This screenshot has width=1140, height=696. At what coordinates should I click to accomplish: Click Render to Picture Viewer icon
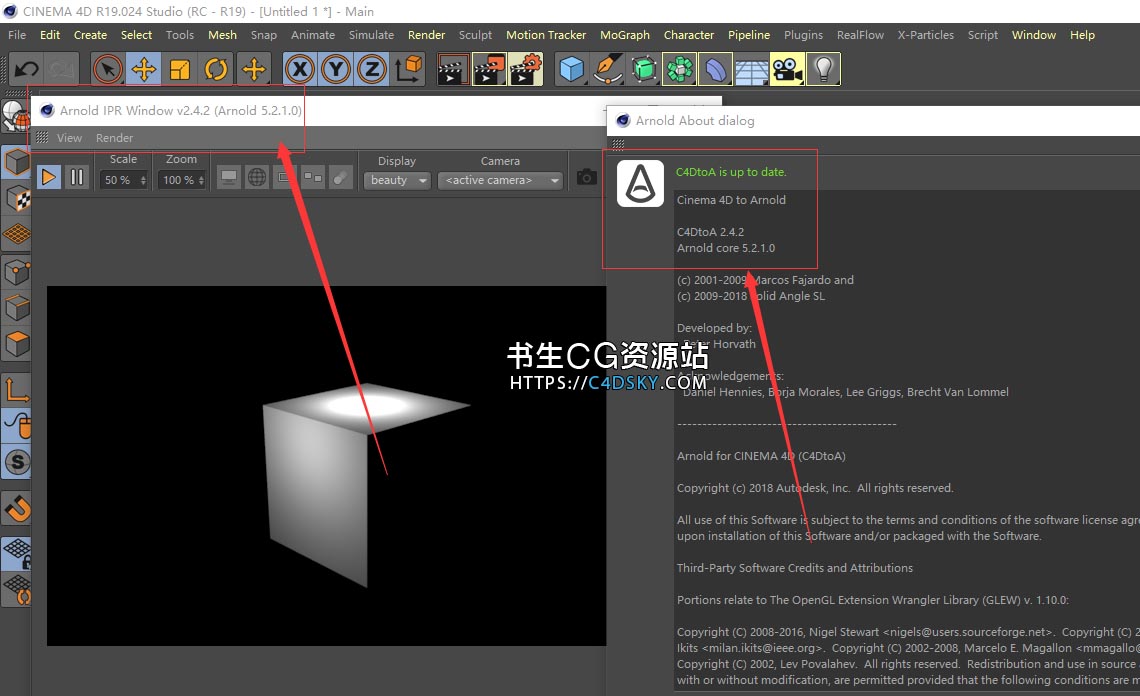pos(489,70)
